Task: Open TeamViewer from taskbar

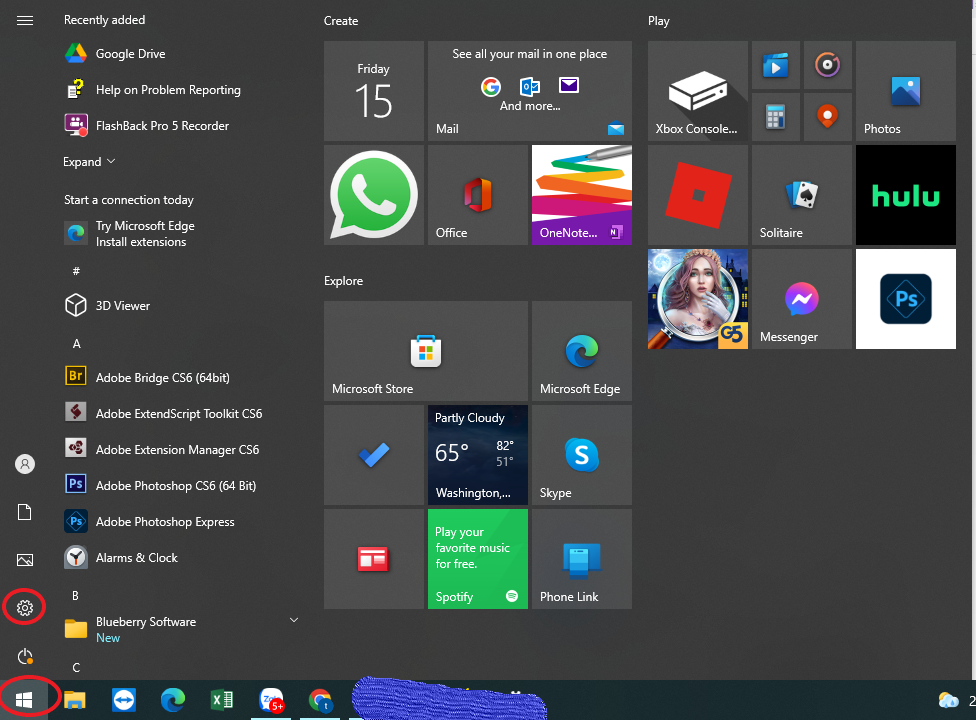Action: 124,700
